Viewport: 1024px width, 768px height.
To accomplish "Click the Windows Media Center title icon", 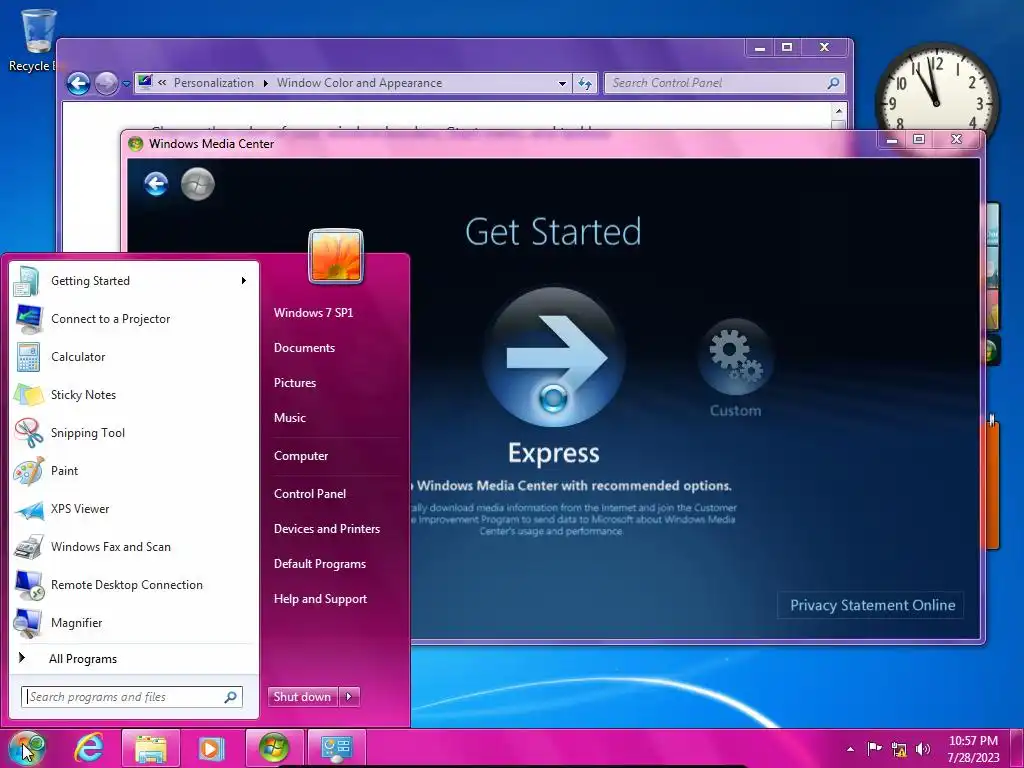I will tap(135, 144).
